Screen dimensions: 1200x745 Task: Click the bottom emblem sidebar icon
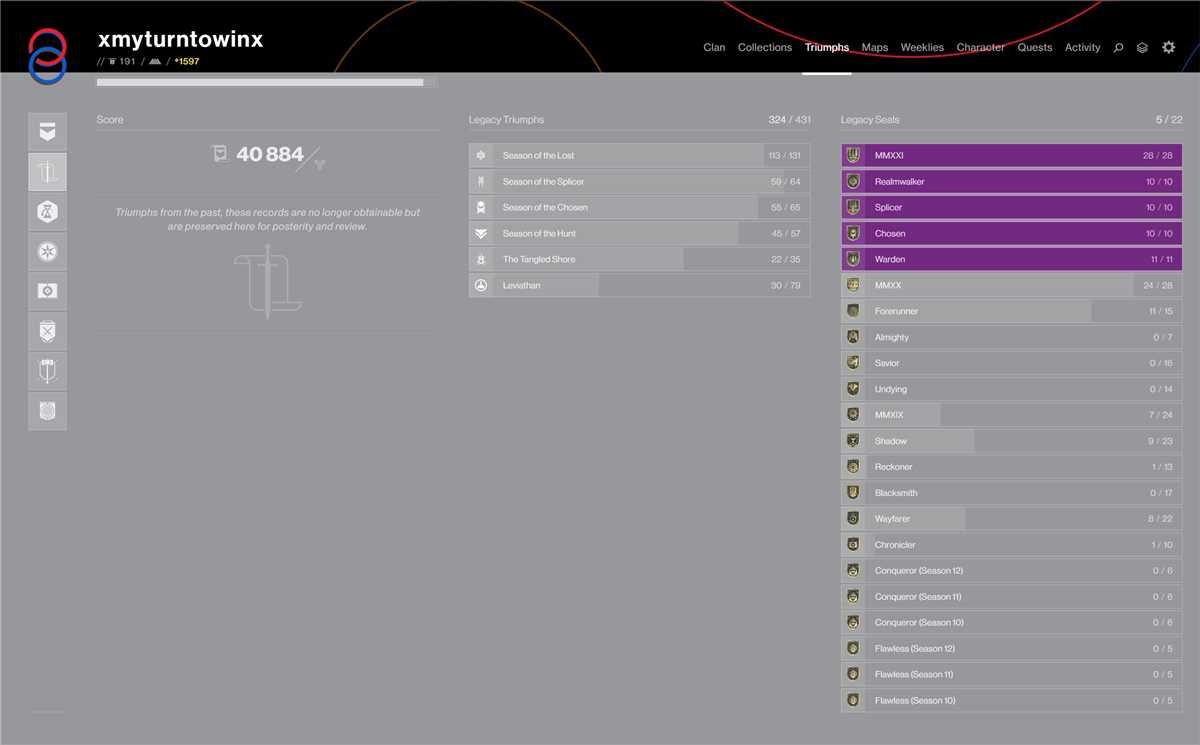click(48, 410)
